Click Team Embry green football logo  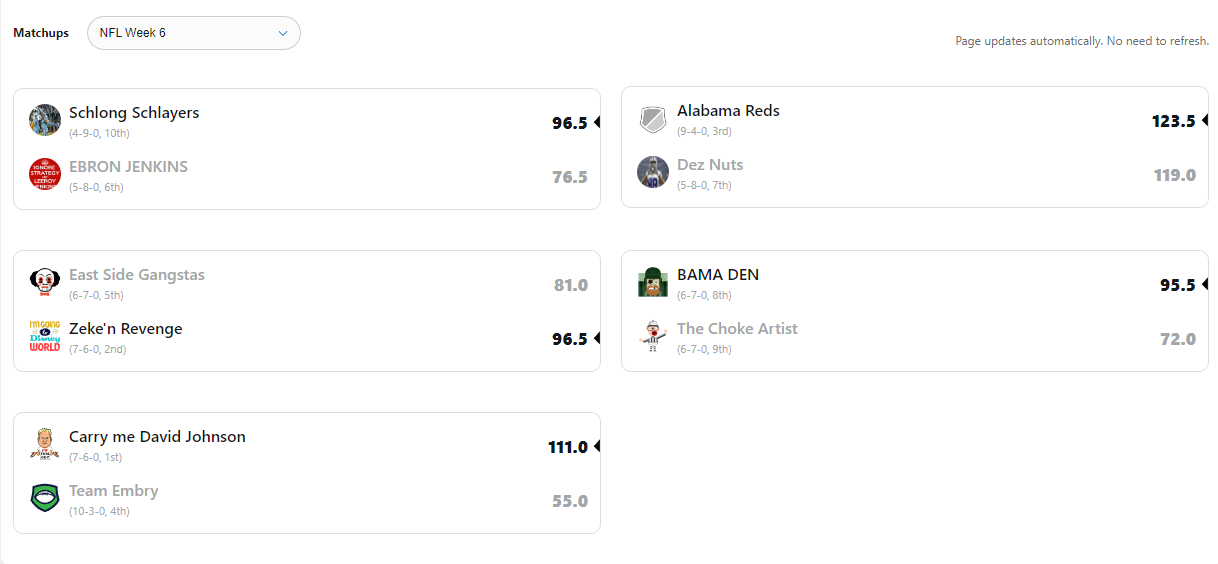(x=45, y=498)
